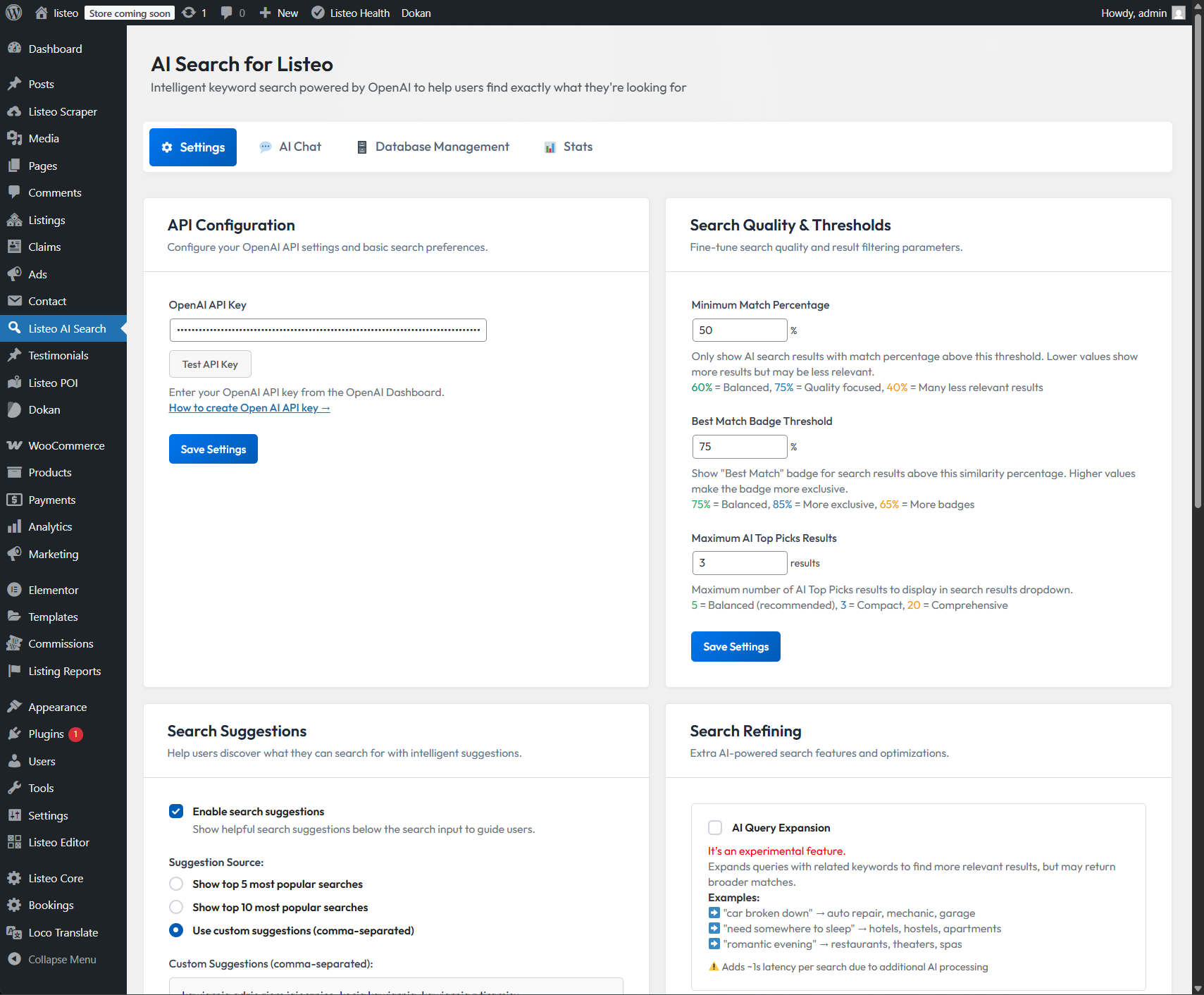Open the WooCommerce sidebar menu

[x=66, y=445]
